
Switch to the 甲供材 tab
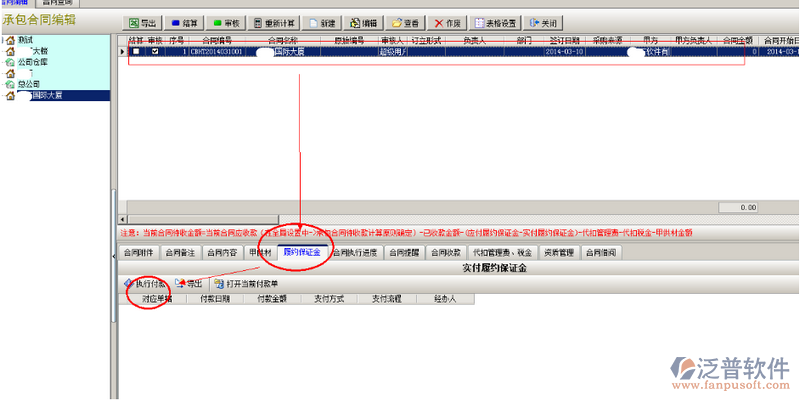point(260,253)
